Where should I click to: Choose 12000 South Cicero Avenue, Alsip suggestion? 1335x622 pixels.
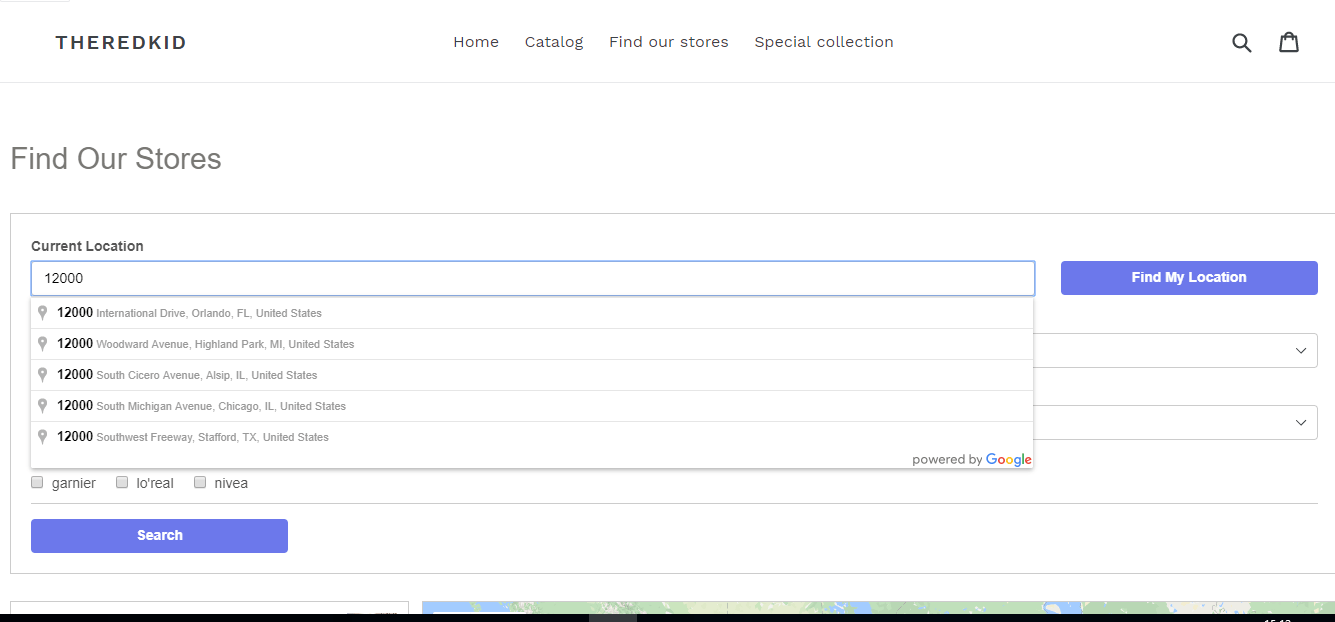532,375
